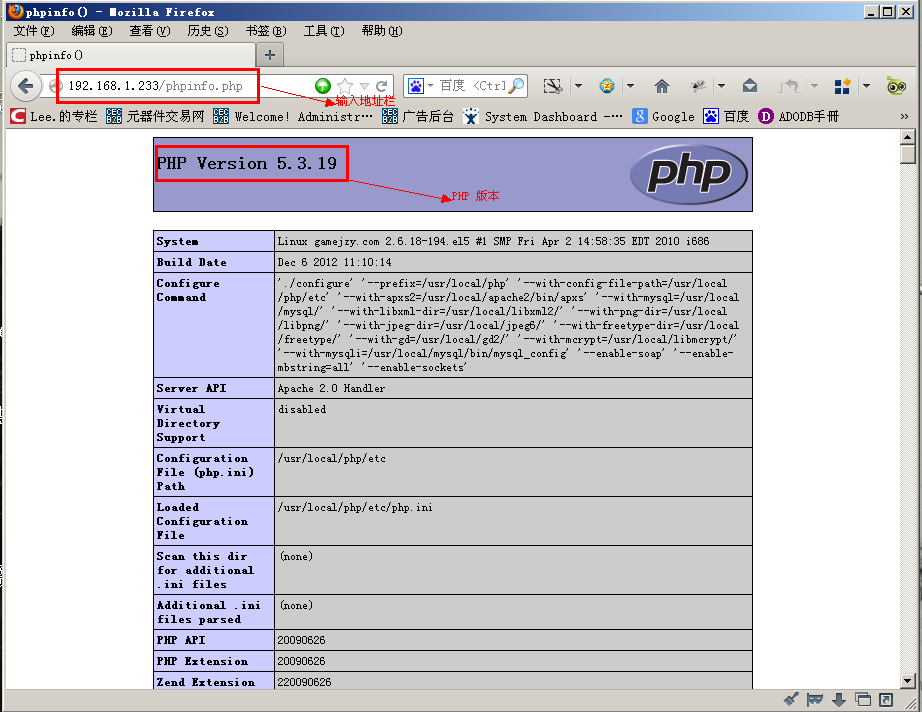This screenshot has width=922, height=712.
Task: Click the search magnifier icon
Action: [516, 86]
